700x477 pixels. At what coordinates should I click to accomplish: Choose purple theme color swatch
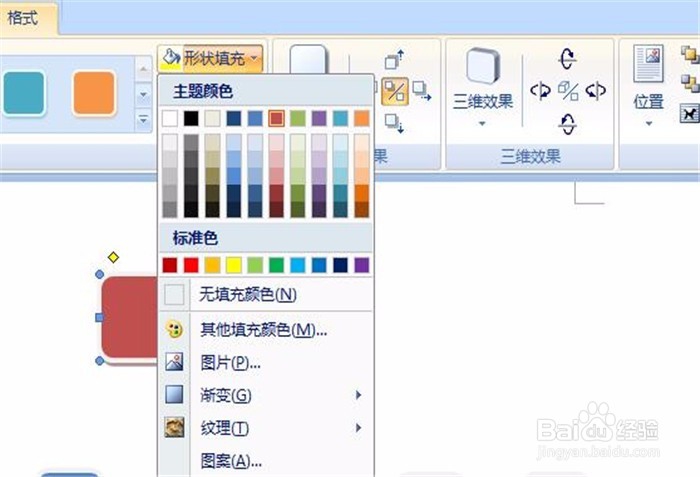pyautogui.click(x=319, y=118)
